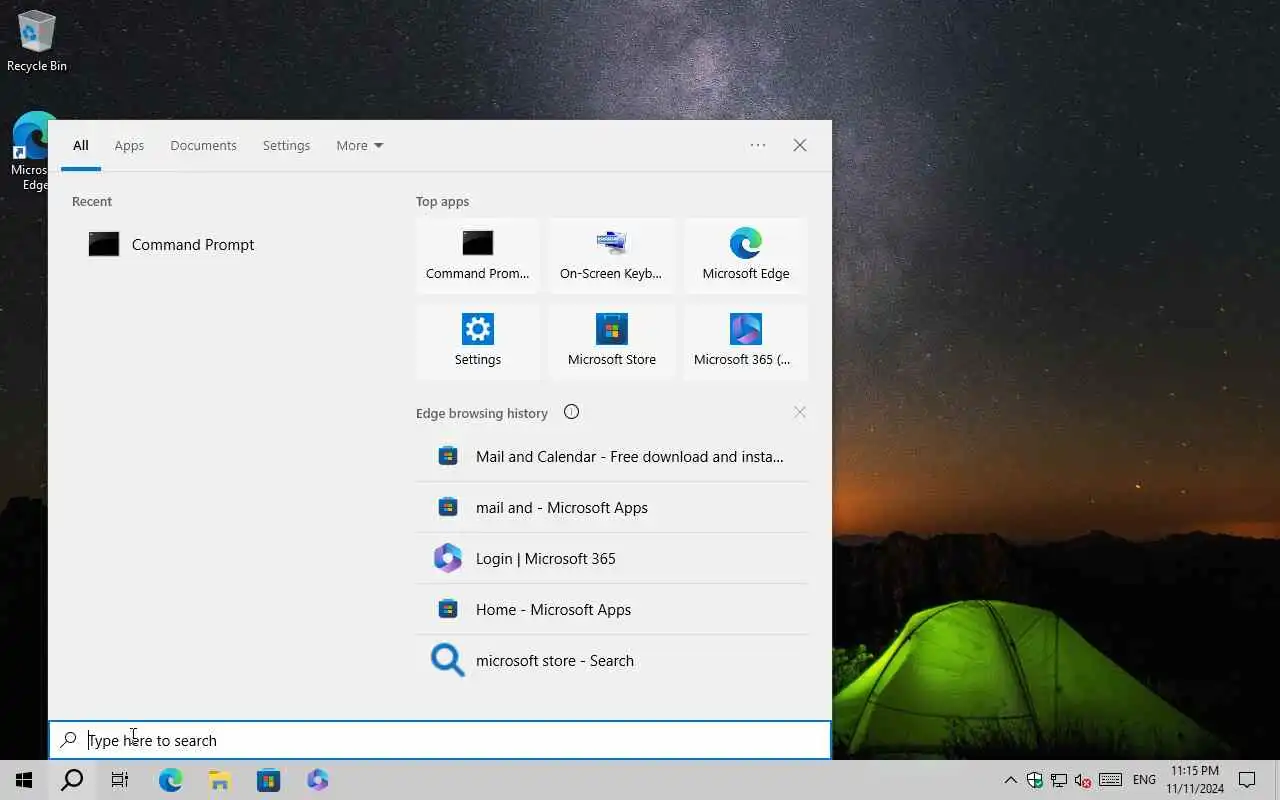Show Edge browsing history info icon
The width and height of the screenshot is (1280, 800).
(571, 412)
